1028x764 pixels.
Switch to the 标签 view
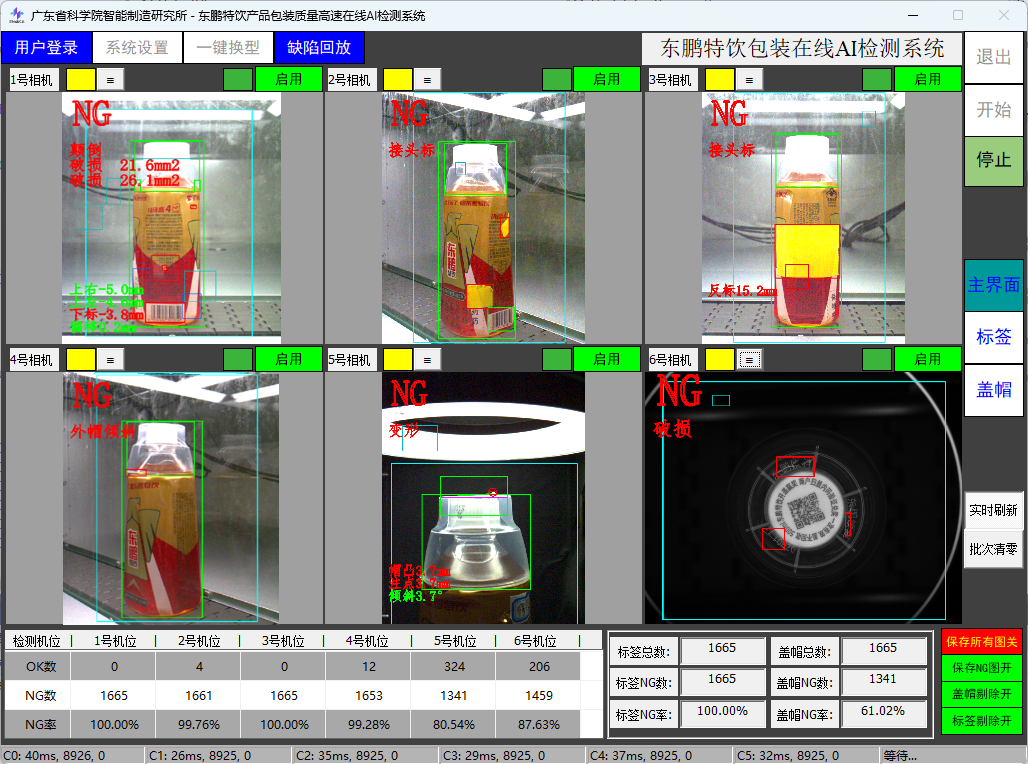point(993,337)
